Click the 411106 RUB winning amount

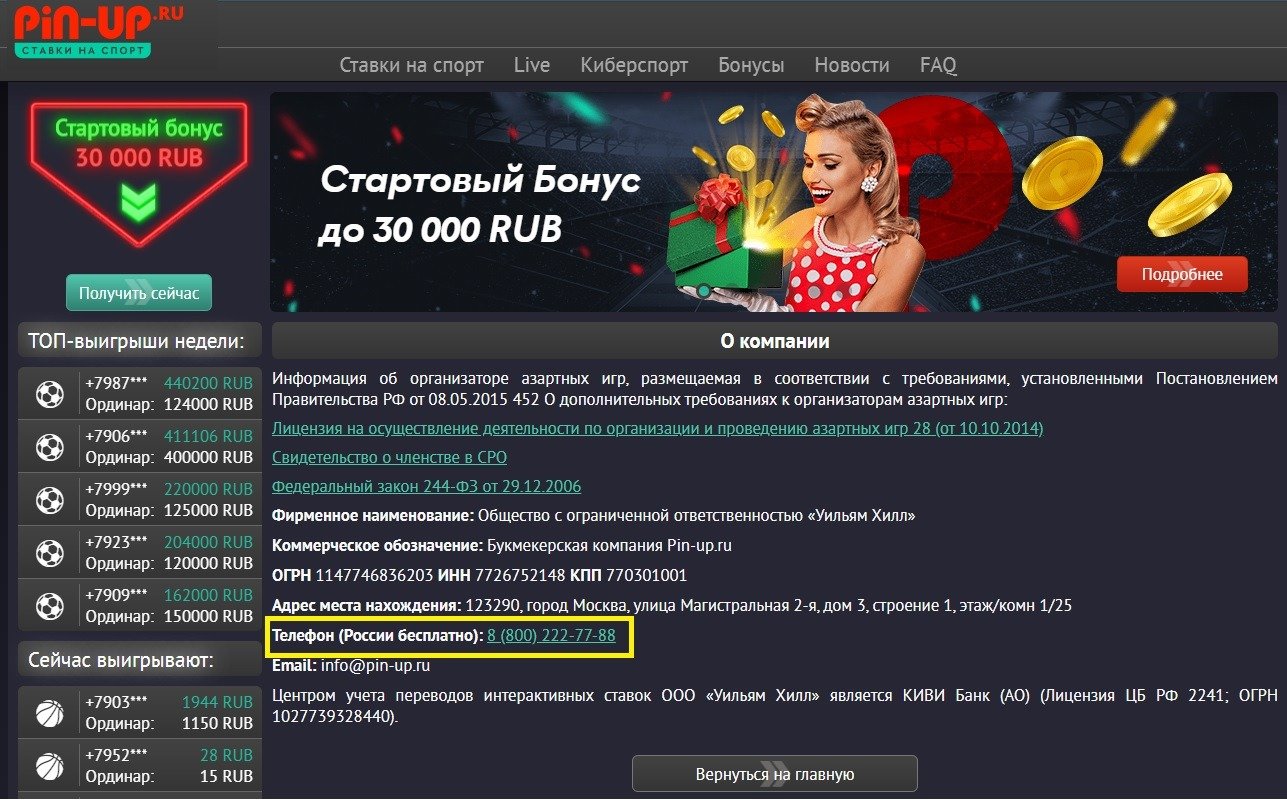pyautogui.click(x=208, y=437)
